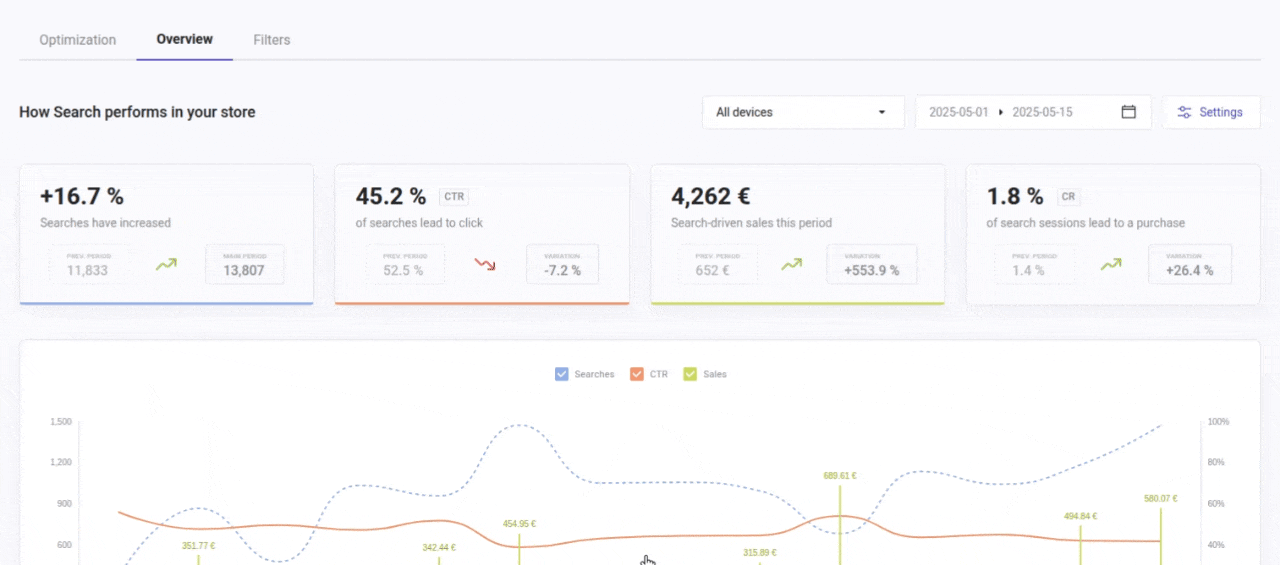This screenshot has width=1280, height=565.
Task: Click the CR badge next to 1.8 %
Action: point(1068,197)
